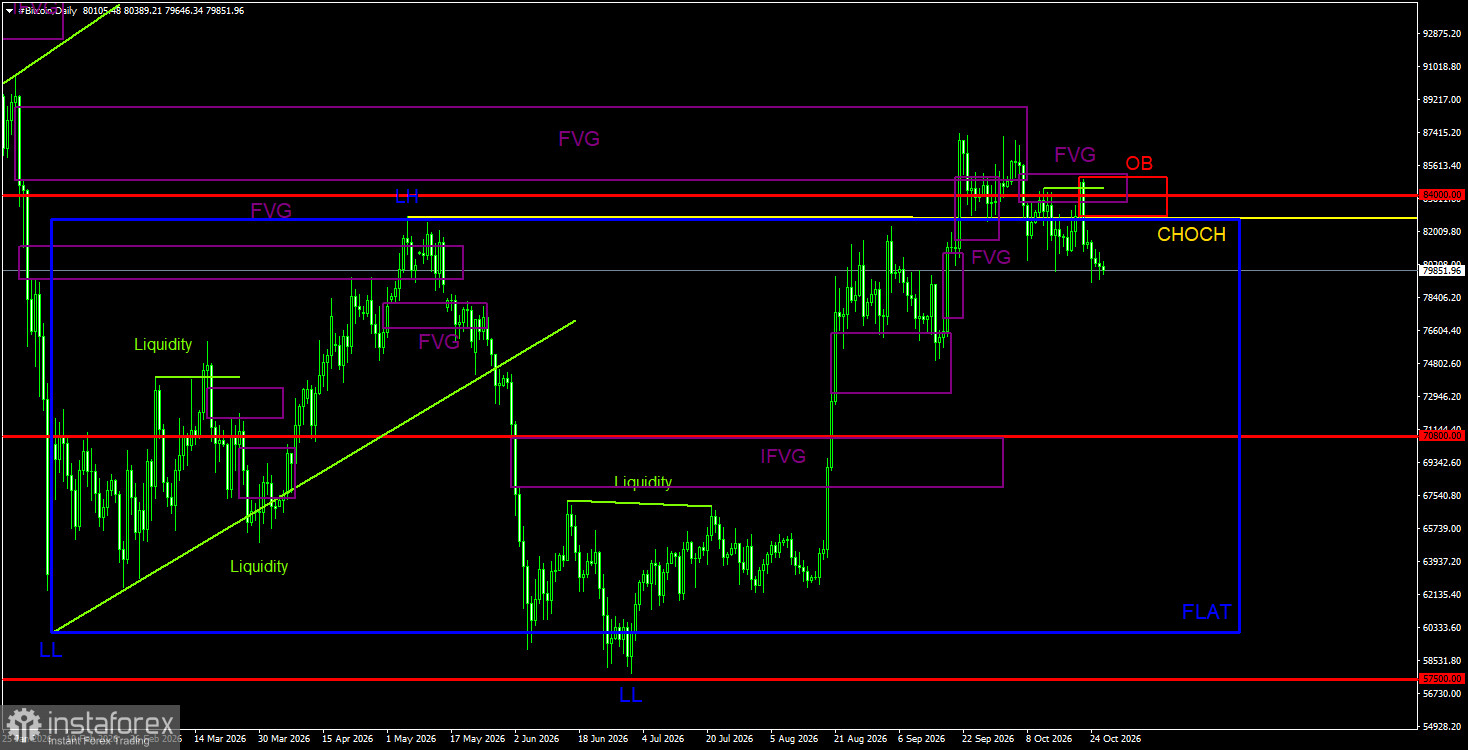Click the InstaForex gear logo icon
Image resolution: width=1468 pixels, height=750 pixels.
(23, 725)
